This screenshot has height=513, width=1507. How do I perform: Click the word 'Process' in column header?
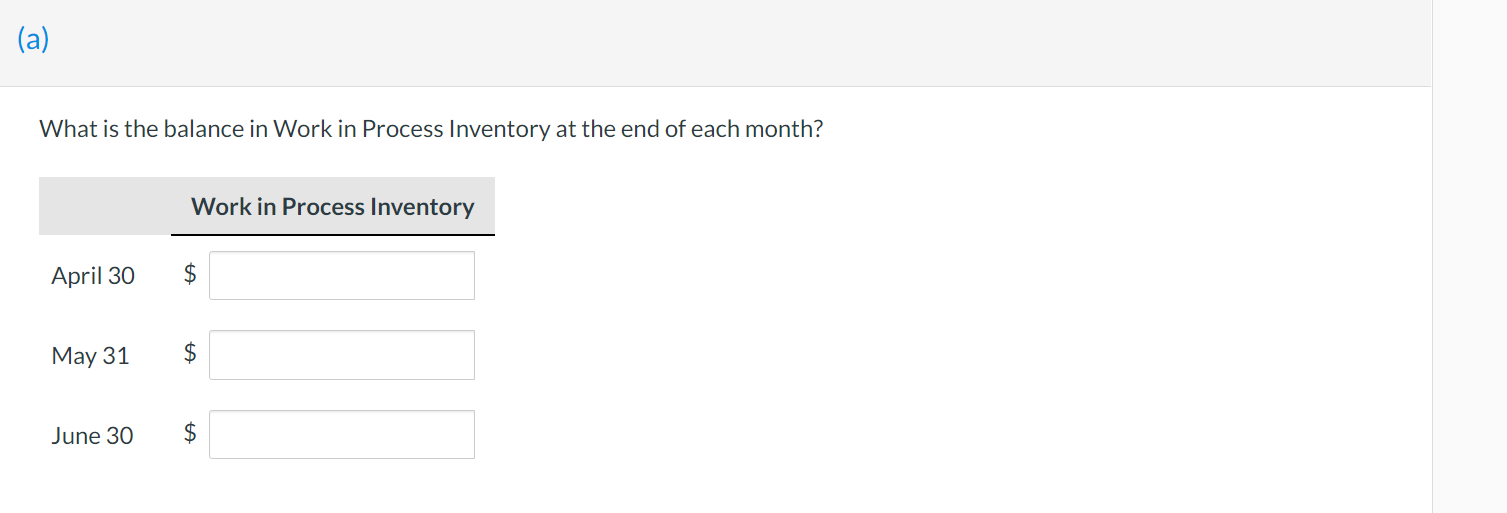pos(323,206)
